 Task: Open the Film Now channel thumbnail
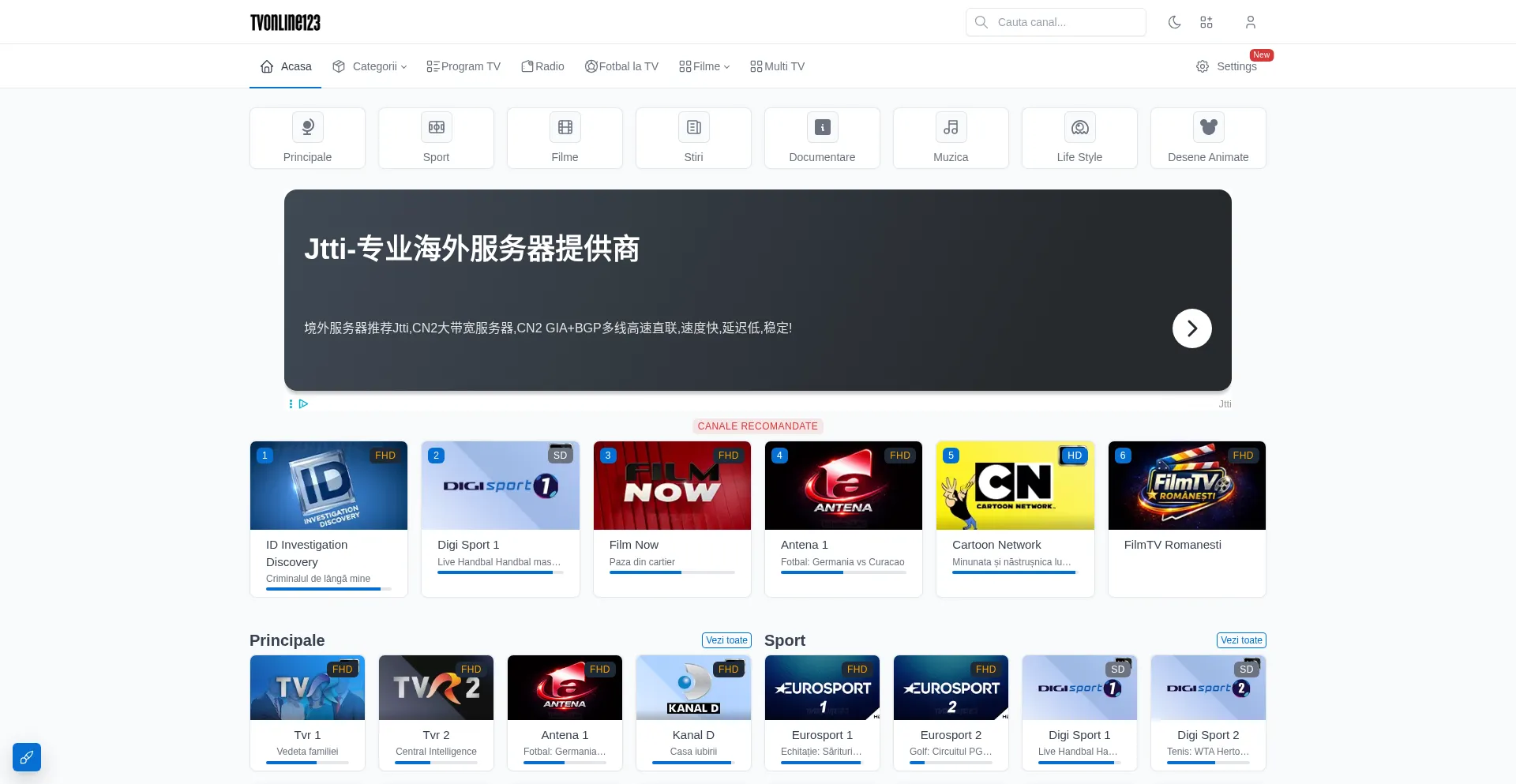pyautogui.click(x=672, y=486)
